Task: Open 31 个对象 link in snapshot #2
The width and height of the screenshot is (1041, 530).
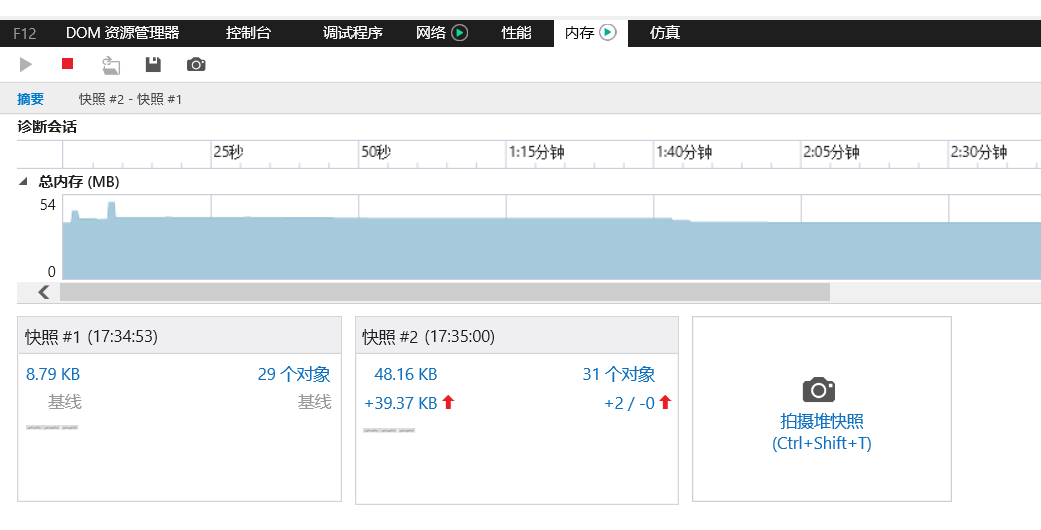Action: coord(619,374)
